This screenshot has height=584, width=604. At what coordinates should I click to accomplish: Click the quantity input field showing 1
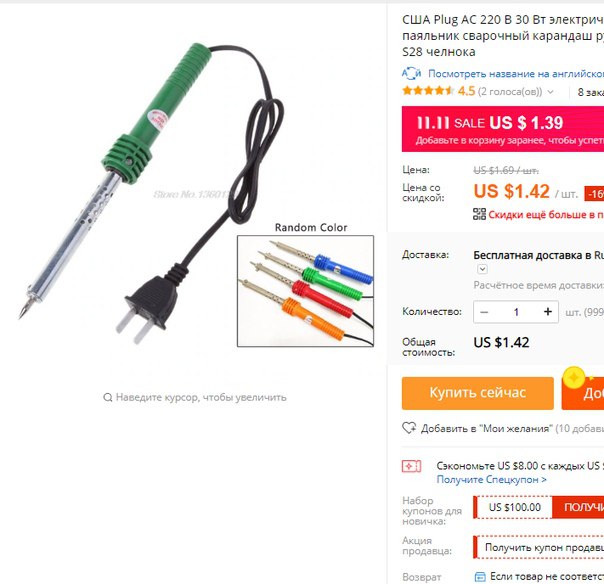tap(516, 312)
